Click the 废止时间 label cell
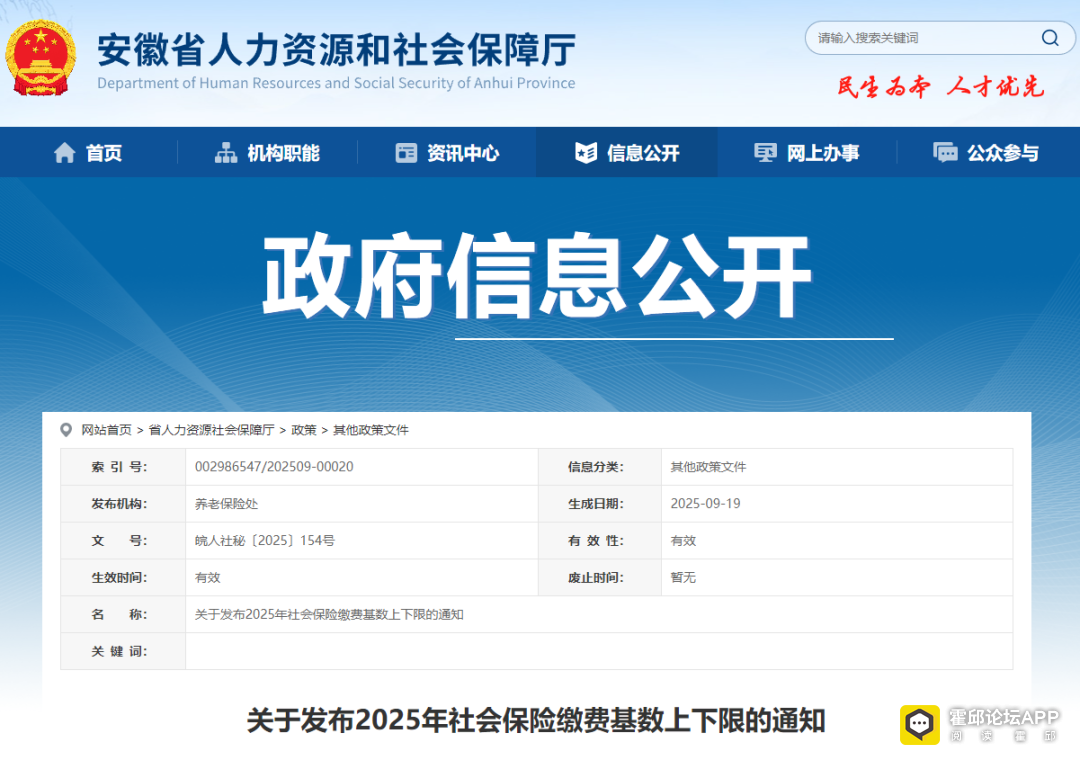Image resolution: width=1080 pixels, height=760 pixels. 600,577
